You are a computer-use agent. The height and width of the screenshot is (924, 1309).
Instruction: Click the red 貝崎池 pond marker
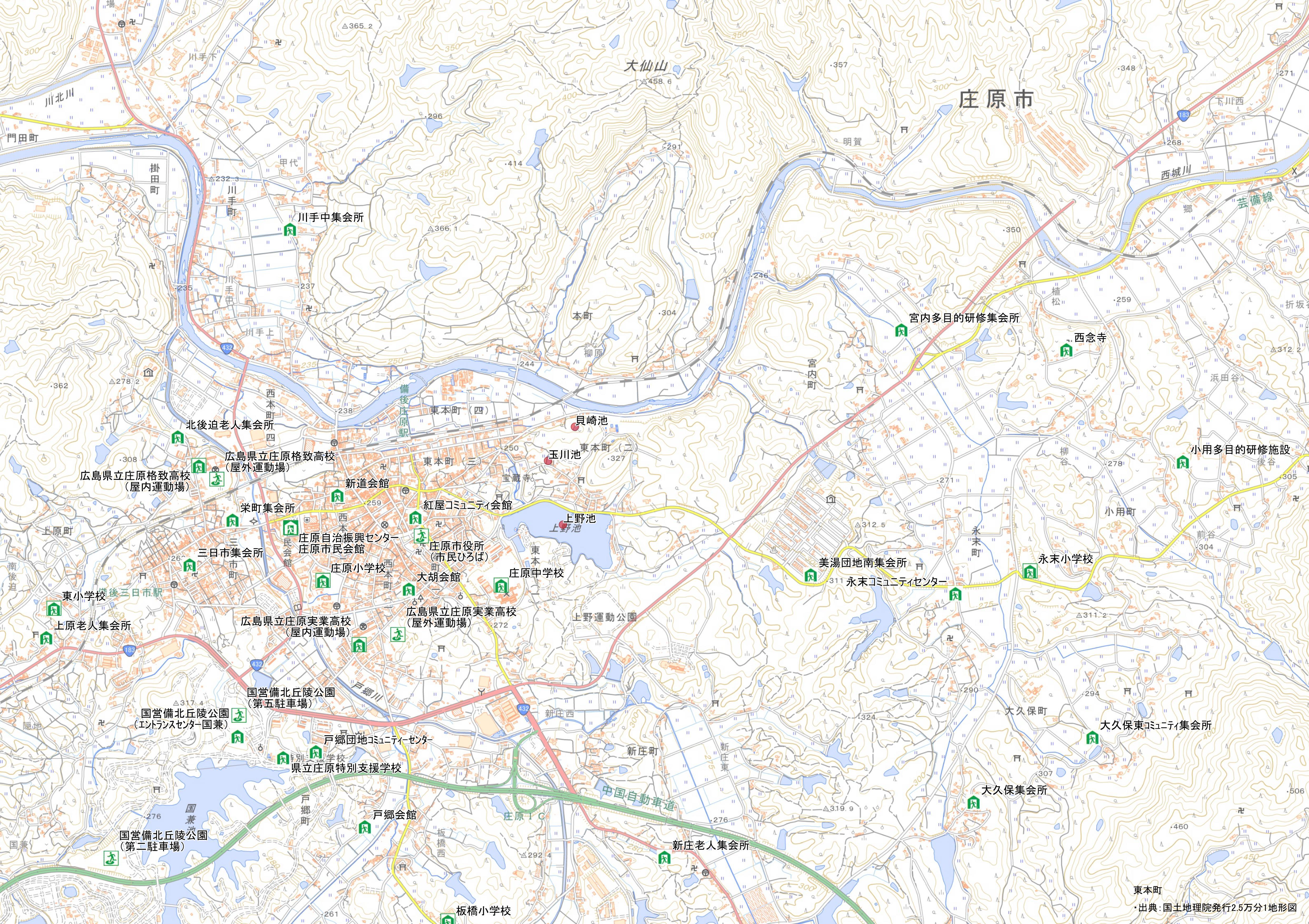(x=575, y=427)
